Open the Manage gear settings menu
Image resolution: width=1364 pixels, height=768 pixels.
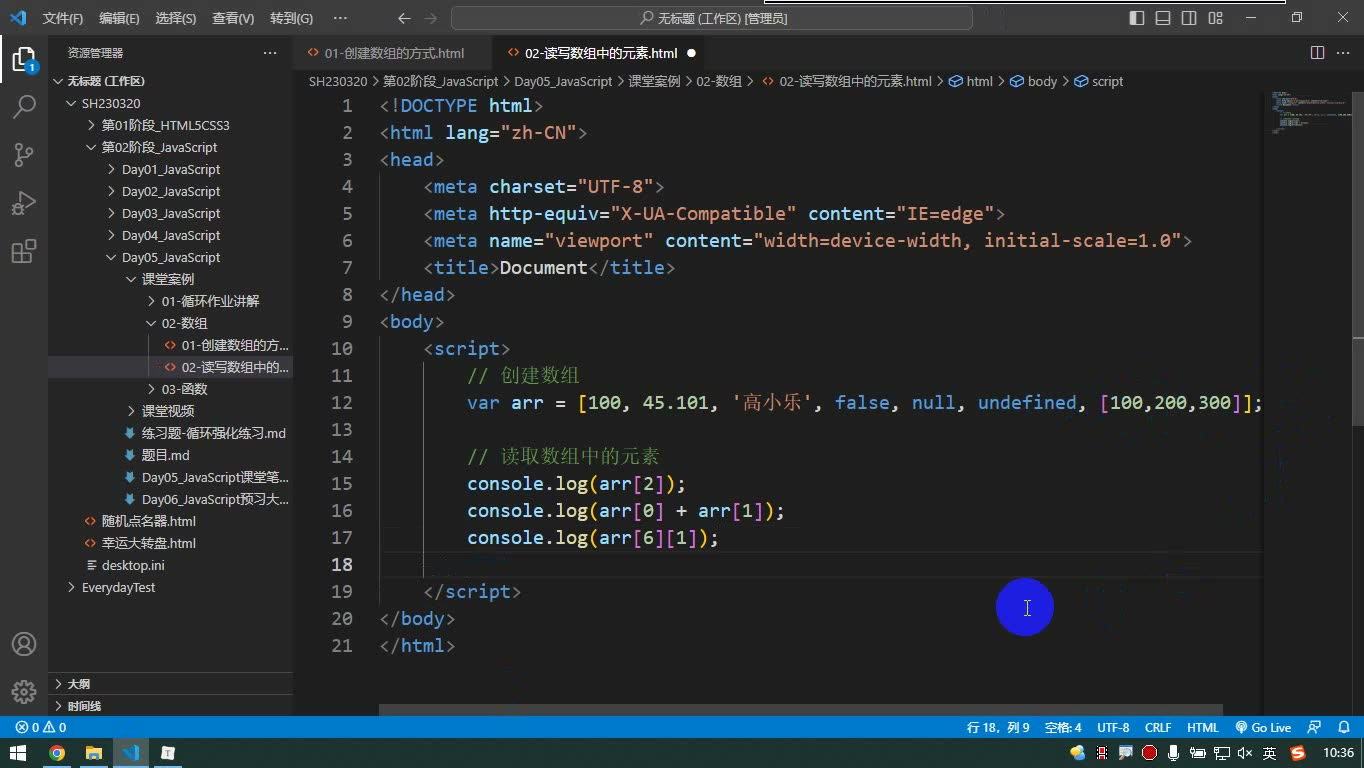coord(24,692)
